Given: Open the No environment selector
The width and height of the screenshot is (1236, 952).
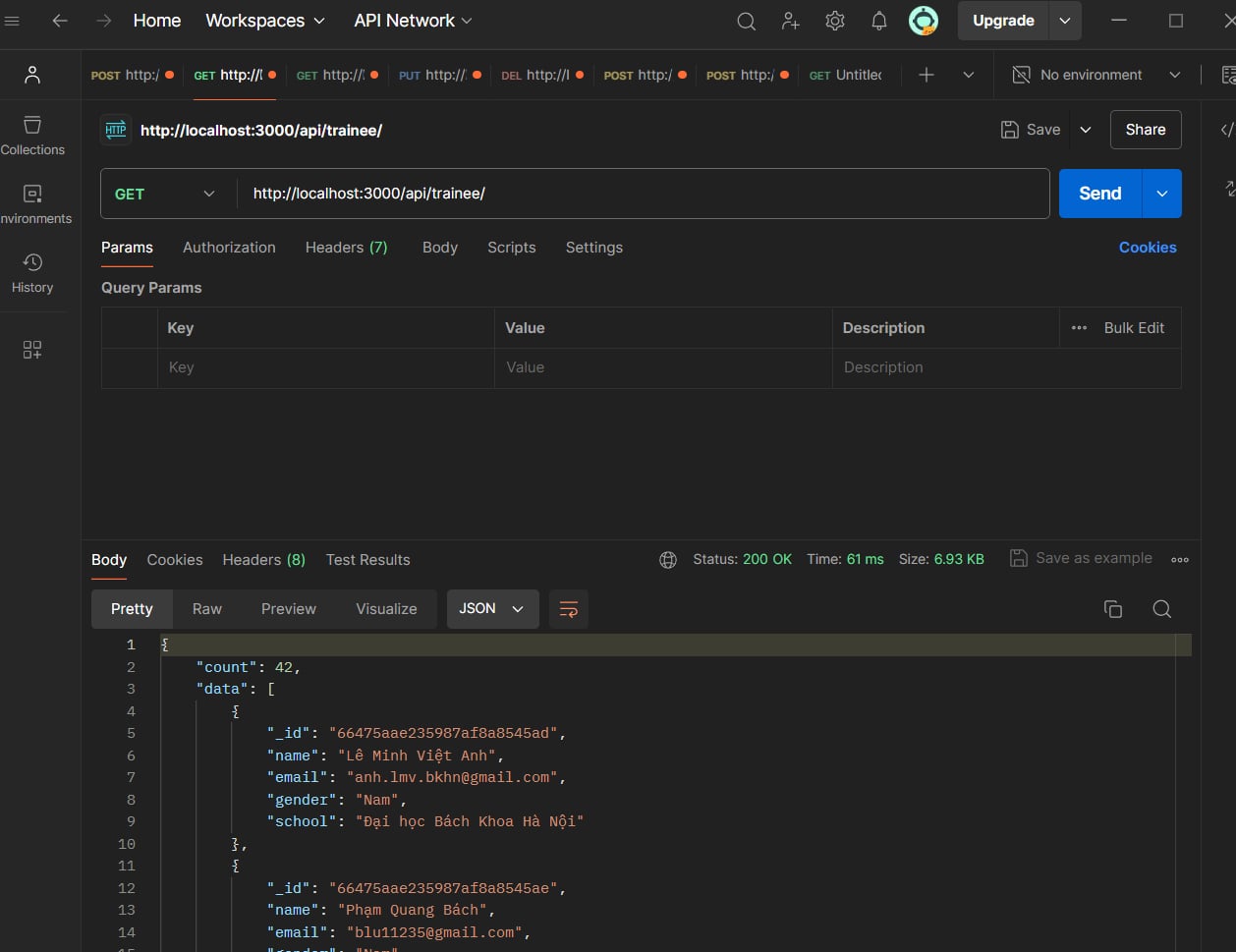Looking at the screenshot, I should 1096,75.
